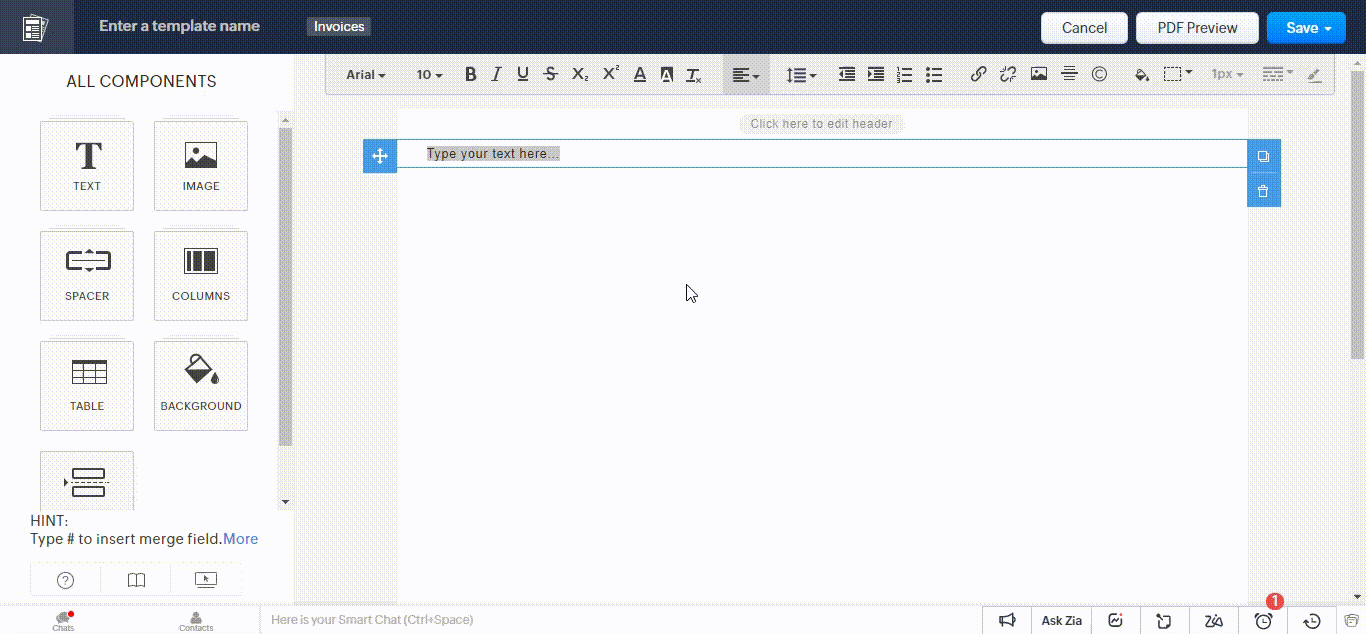This screenshot has width=1366, height=634.
Task: Open the Reminders alarm clock icon
Action: (x=1262, y=620)
